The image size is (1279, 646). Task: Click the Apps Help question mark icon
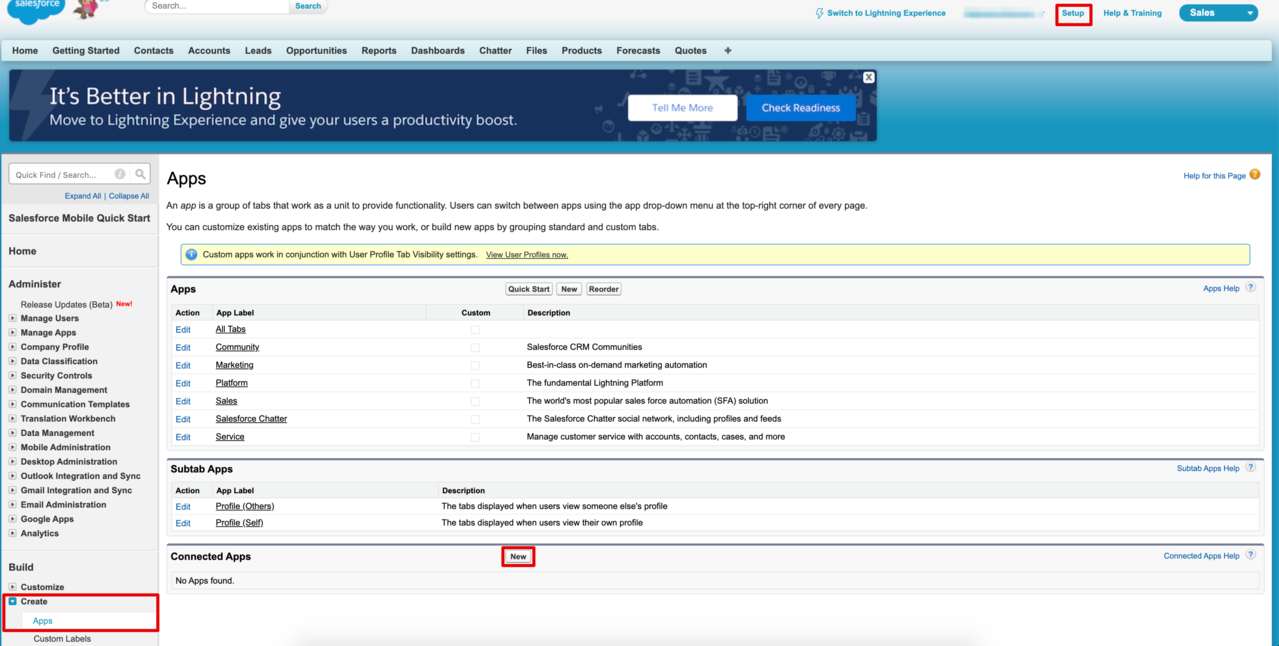(1250, 288)
